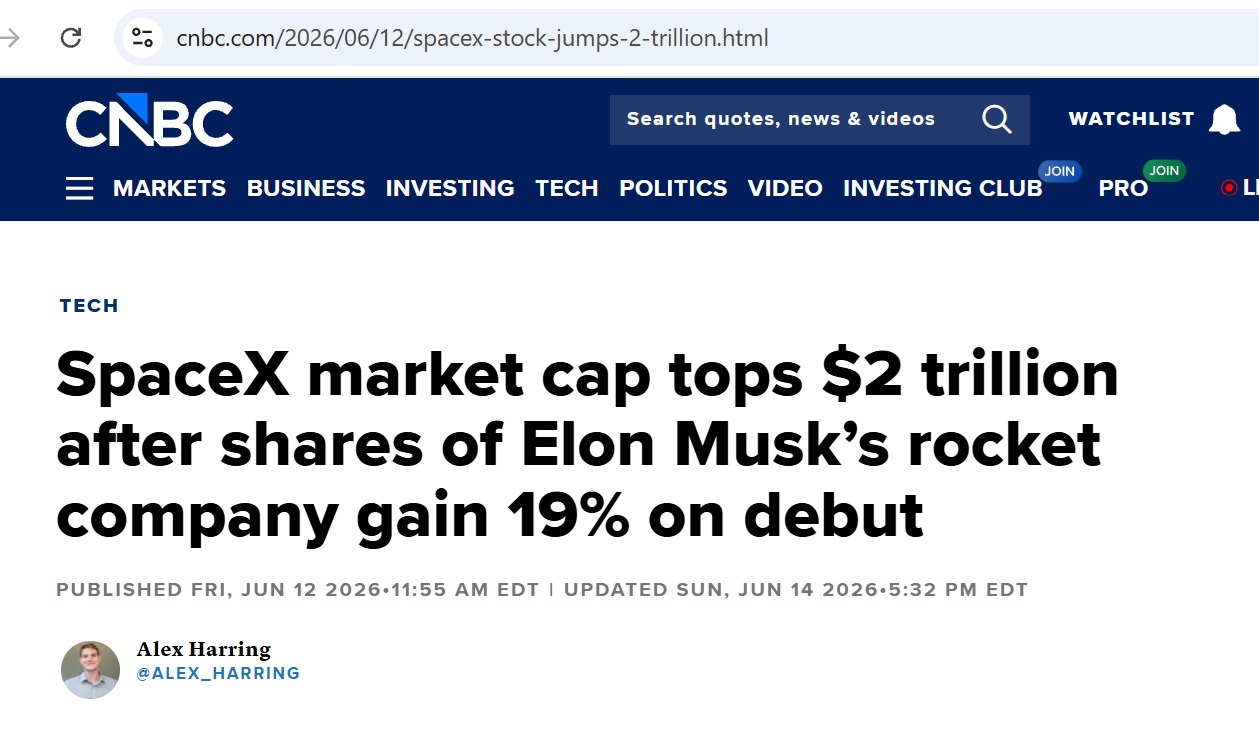Open the @ALEX_HARRING handle link
The image size is (1259, 743).
coord(218,674)
